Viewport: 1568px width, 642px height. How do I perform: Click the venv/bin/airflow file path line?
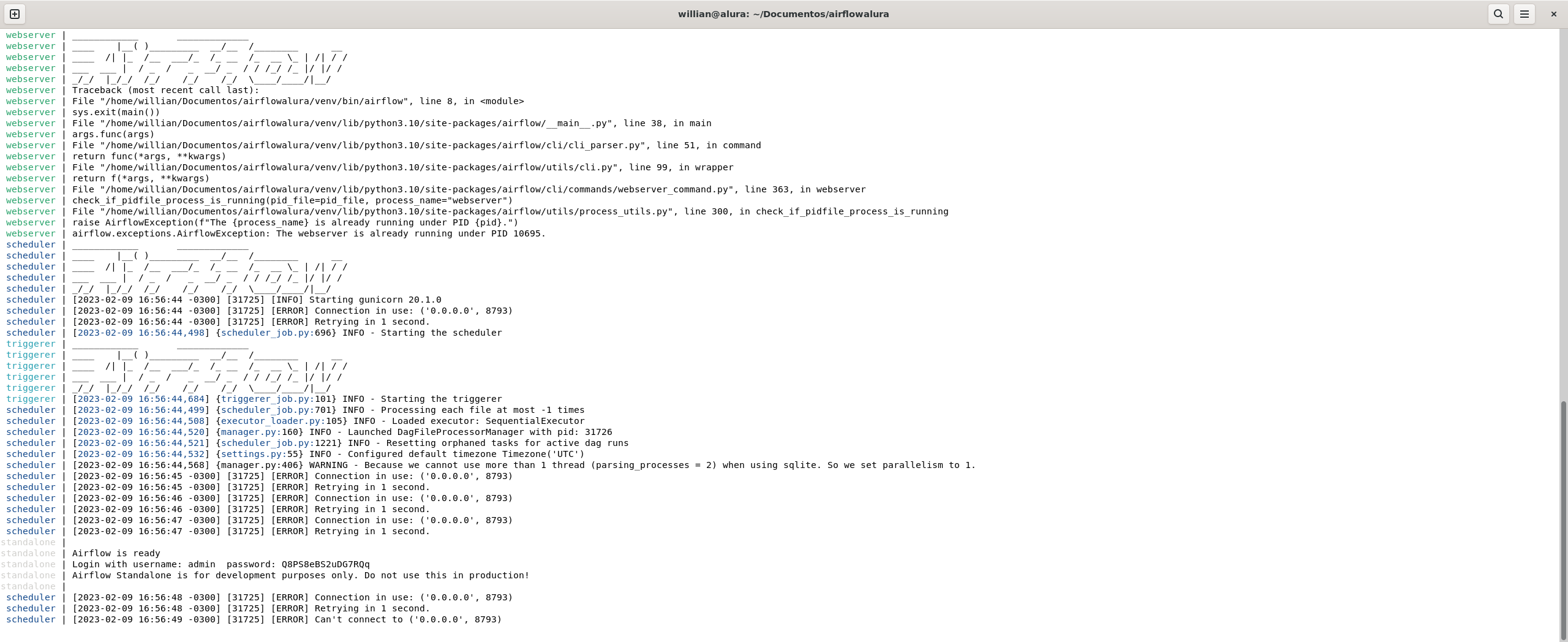[298, 101]
